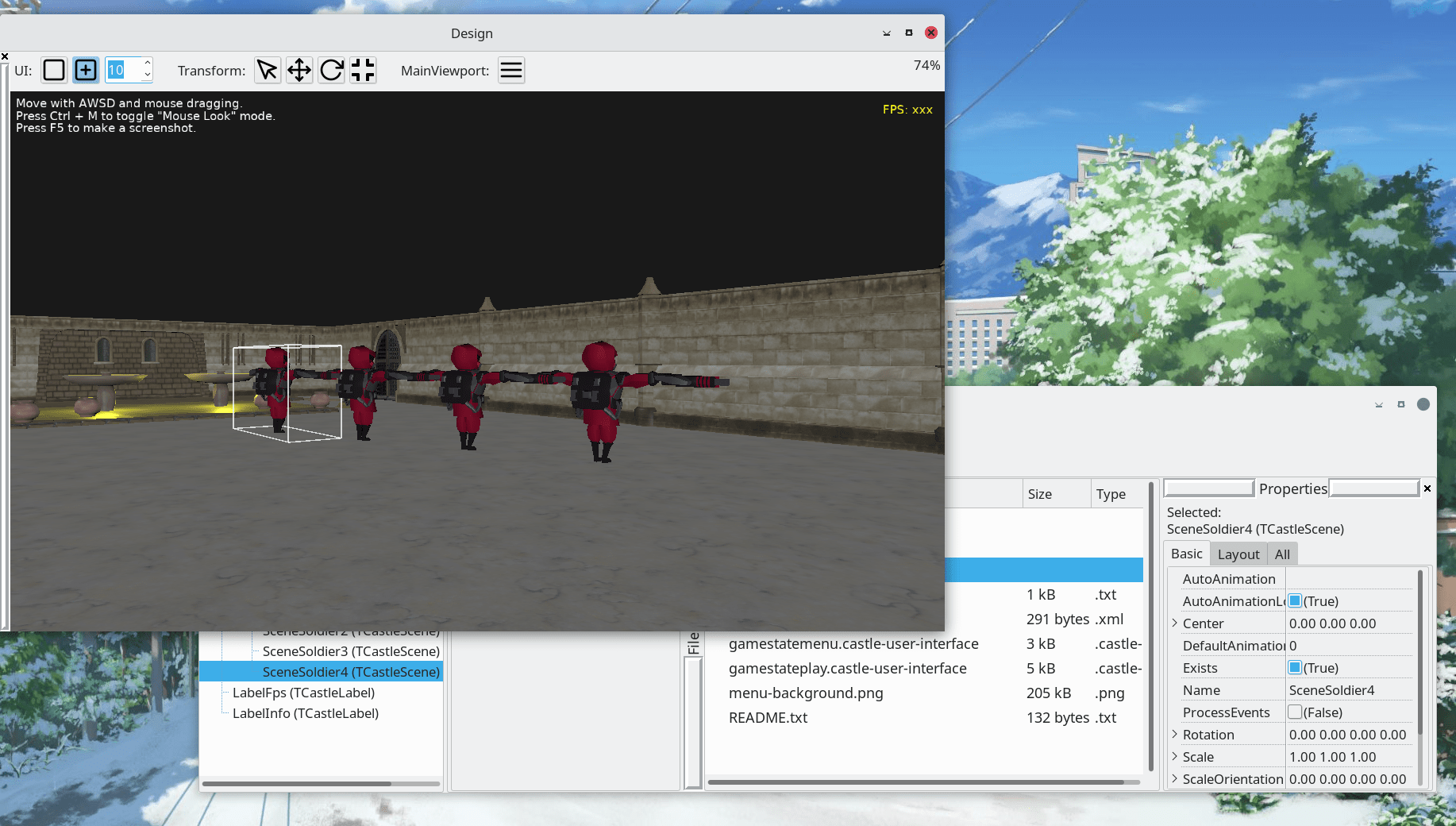
Task: Disable the Exists checkbox
Action: click(1295, 668)
